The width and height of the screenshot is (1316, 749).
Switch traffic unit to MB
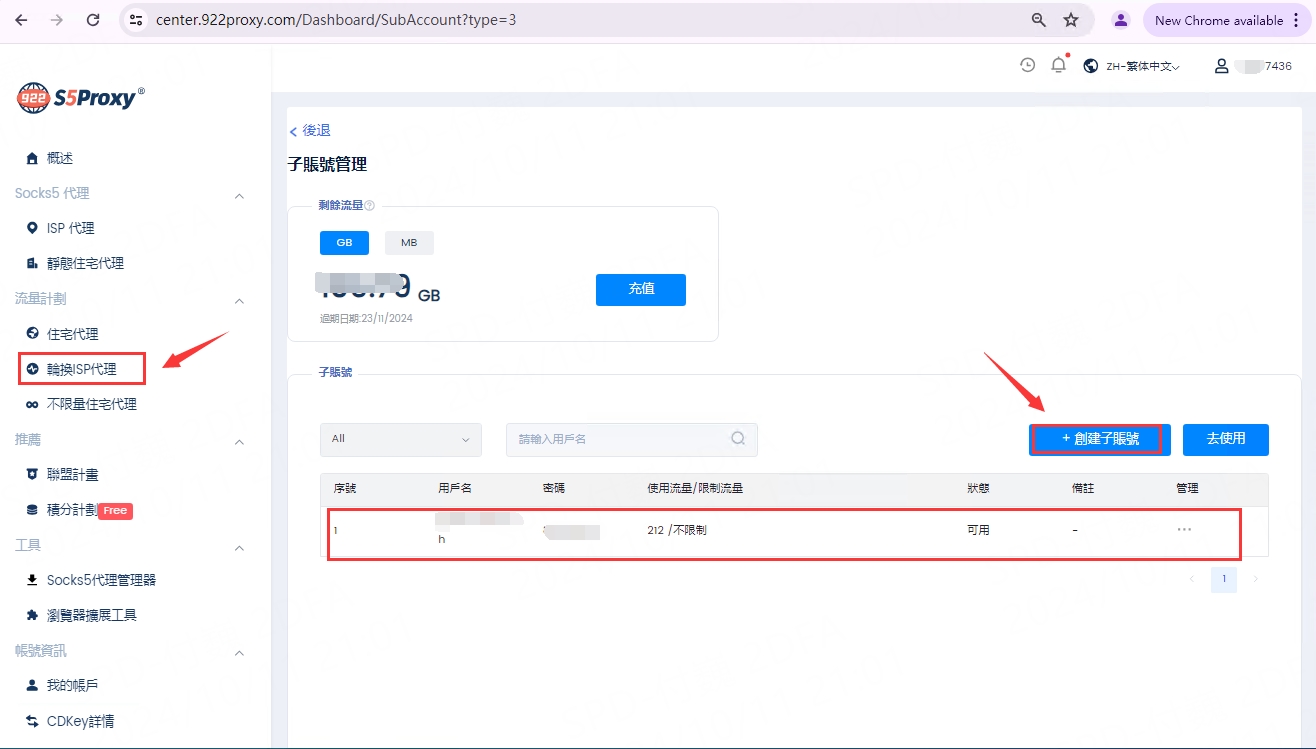coord(409,243)
